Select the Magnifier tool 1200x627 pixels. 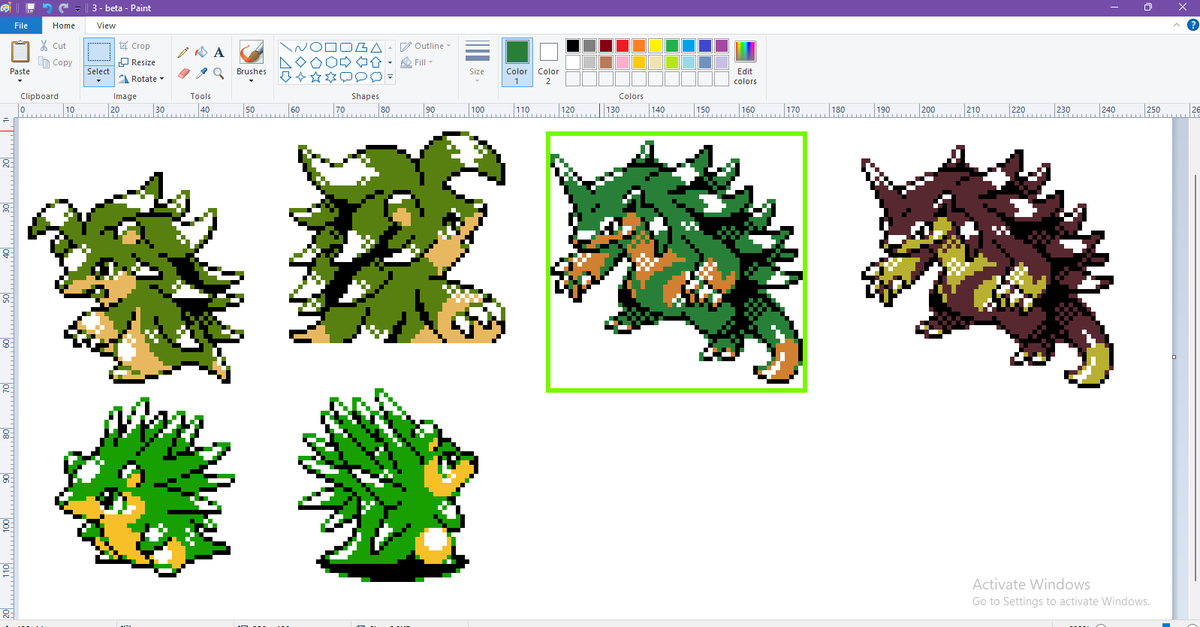[218, 73]
